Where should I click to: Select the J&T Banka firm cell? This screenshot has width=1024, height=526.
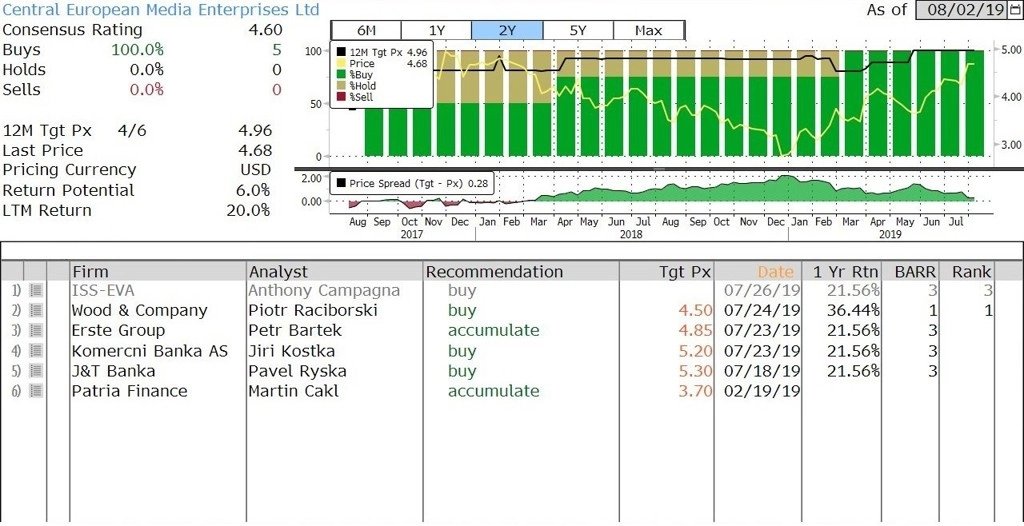tap(158, 371)
